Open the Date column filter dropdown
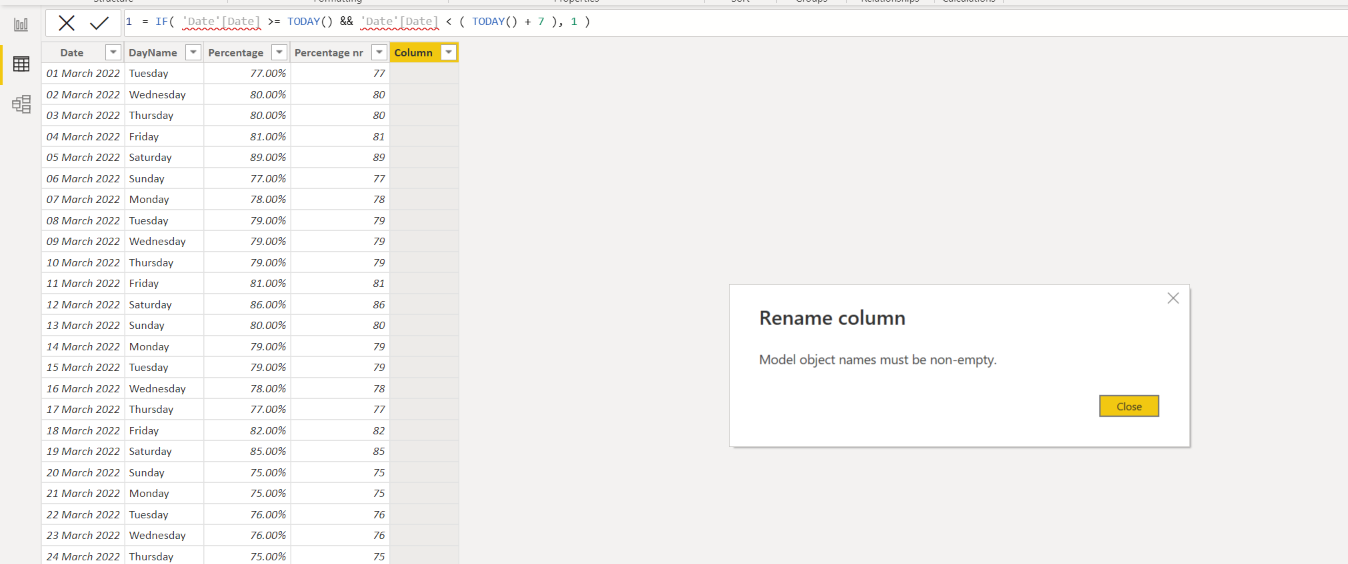Image resolution: width=1348 pixels, height=564 pixels. point(113,52)
